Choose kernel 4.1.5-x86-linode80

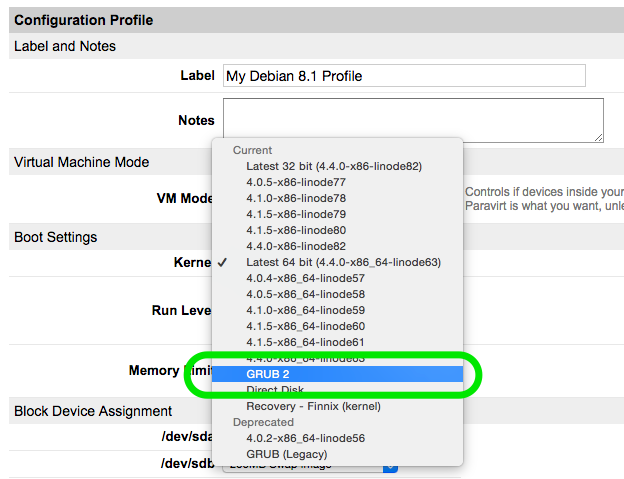(296, 230)
